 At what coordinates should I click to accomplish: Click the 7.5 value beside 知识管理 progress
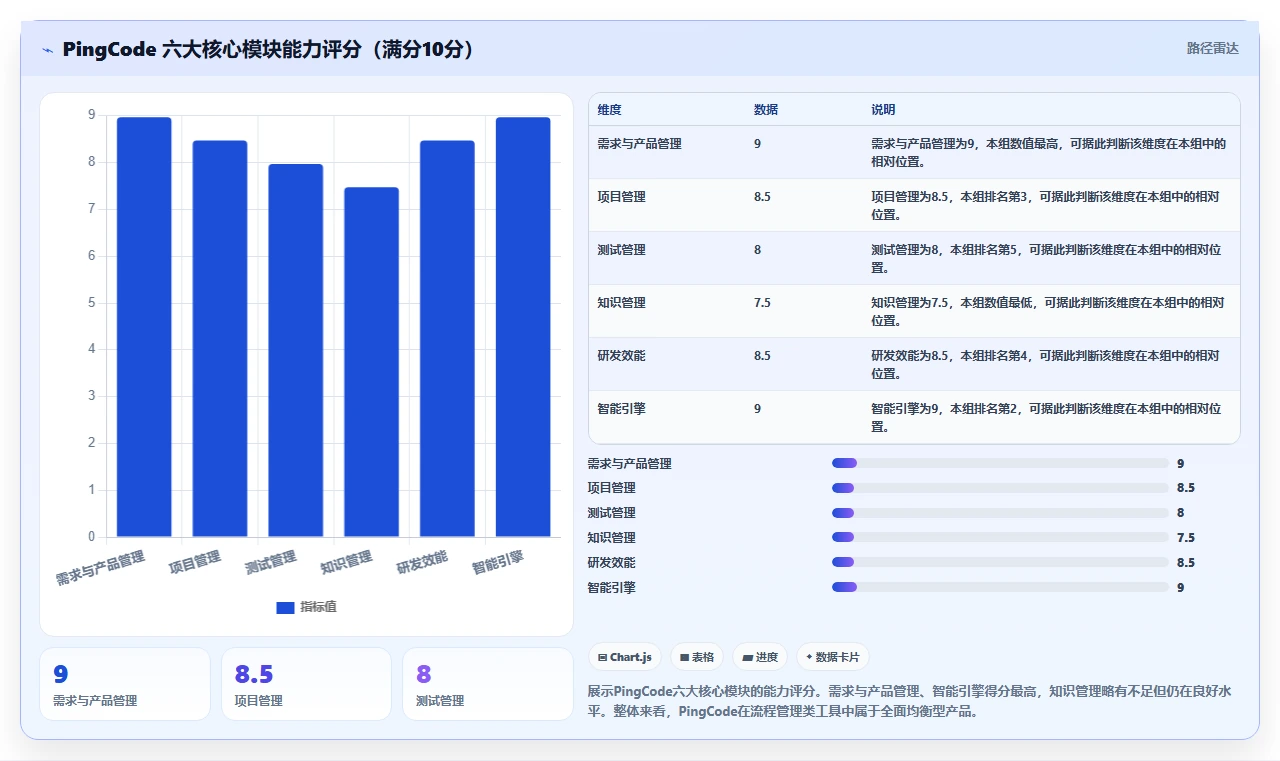coord(1186,538)
